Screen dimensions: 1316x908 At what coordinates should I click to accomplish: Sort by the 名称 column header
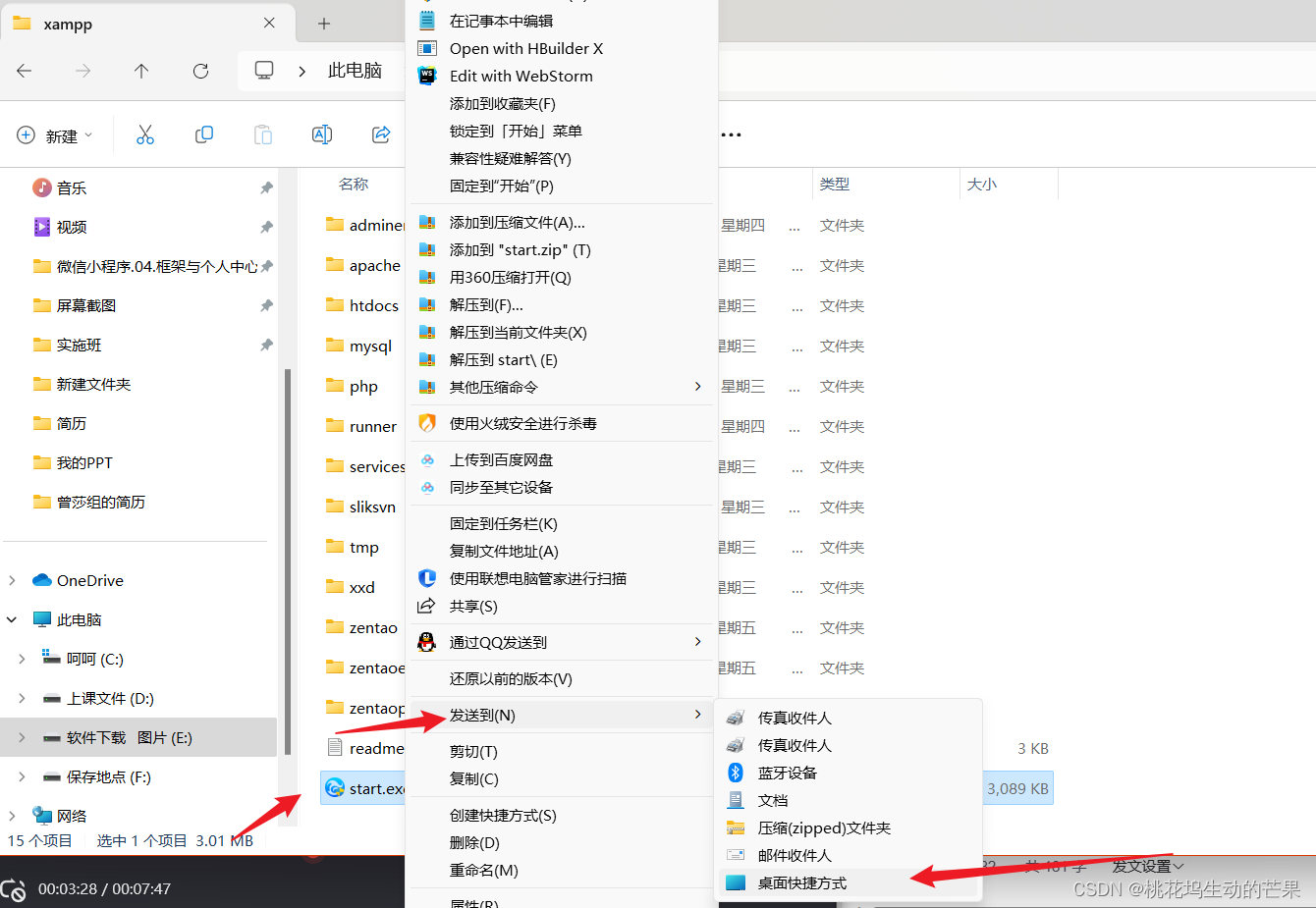[x=354, y=184]
